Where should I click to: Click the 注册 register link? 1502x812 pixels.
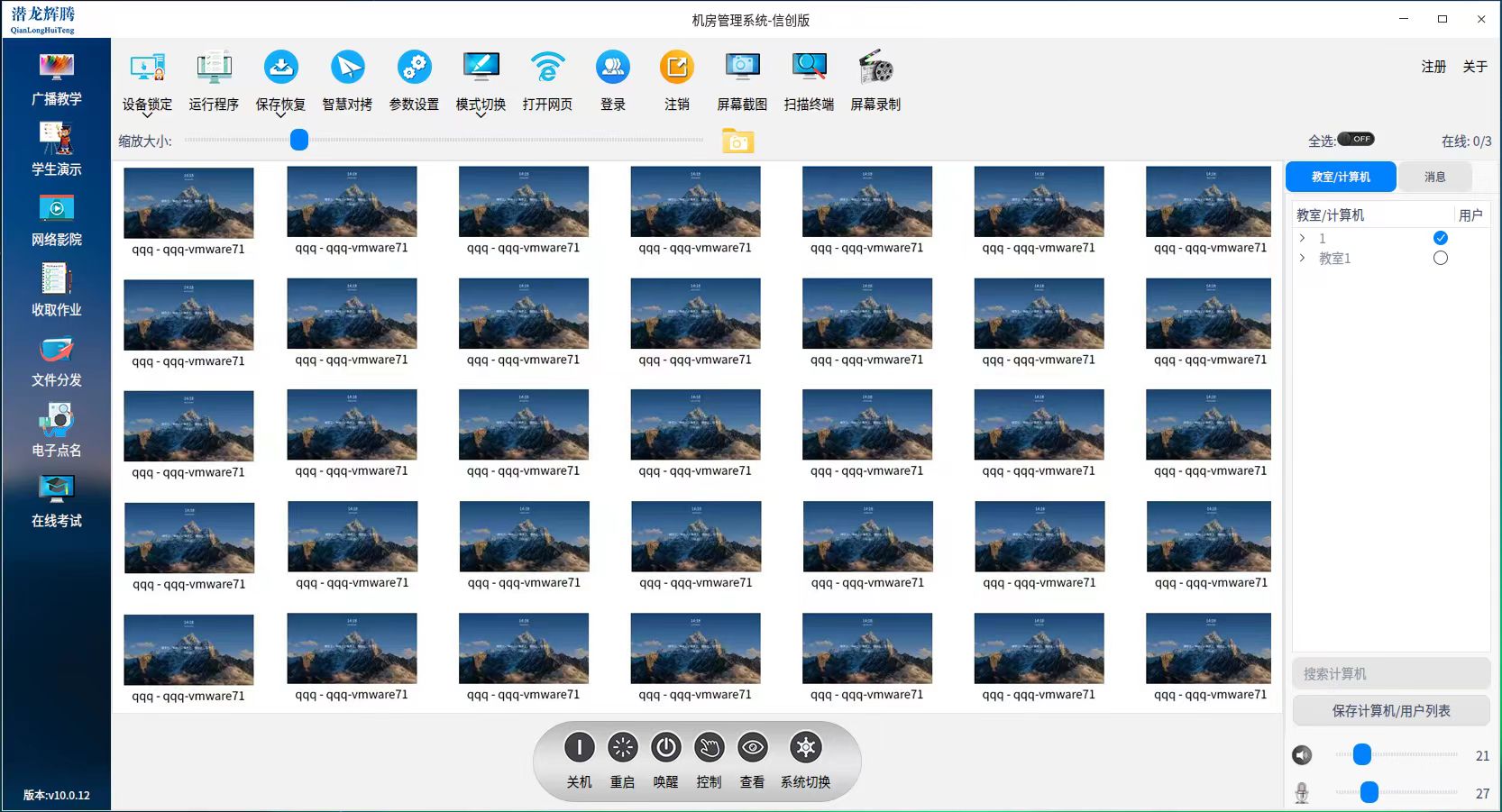pos(1433,67)
